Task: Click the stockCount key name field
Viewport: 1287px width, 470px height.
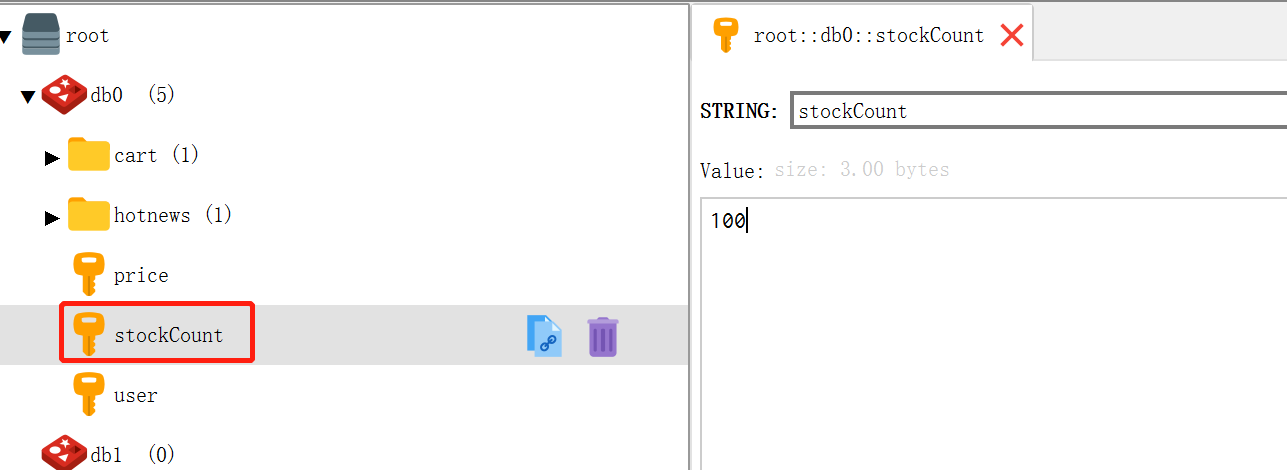Action: 1038,111
